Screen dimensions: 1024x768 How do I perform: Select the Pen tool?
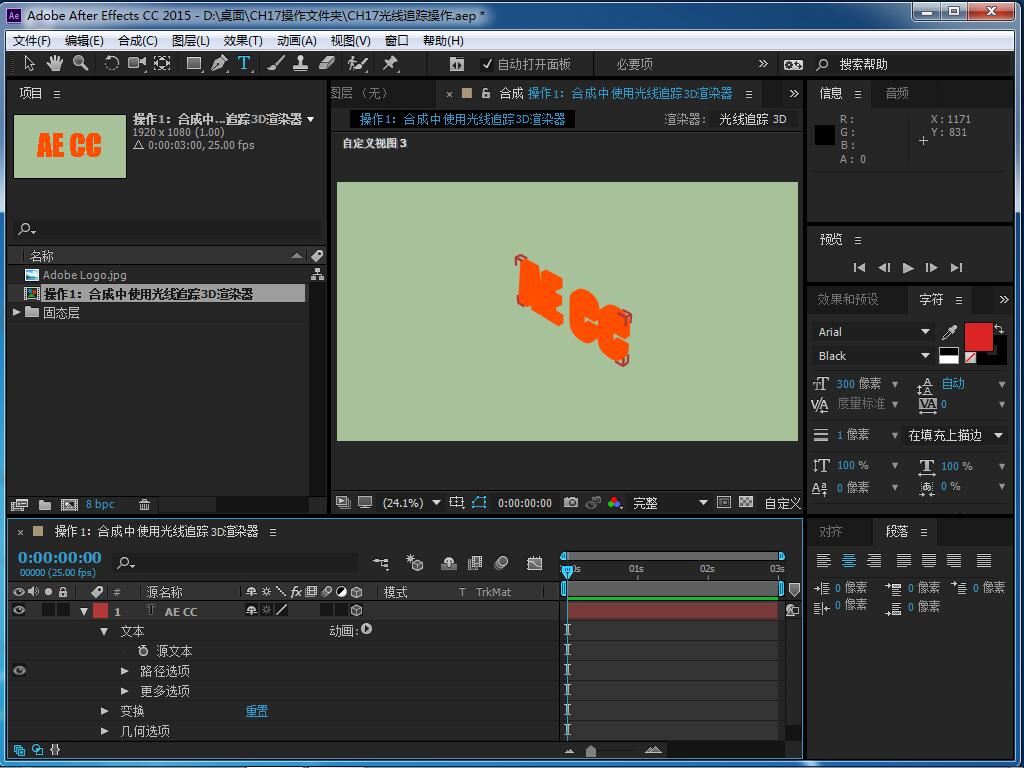point(219,63)
